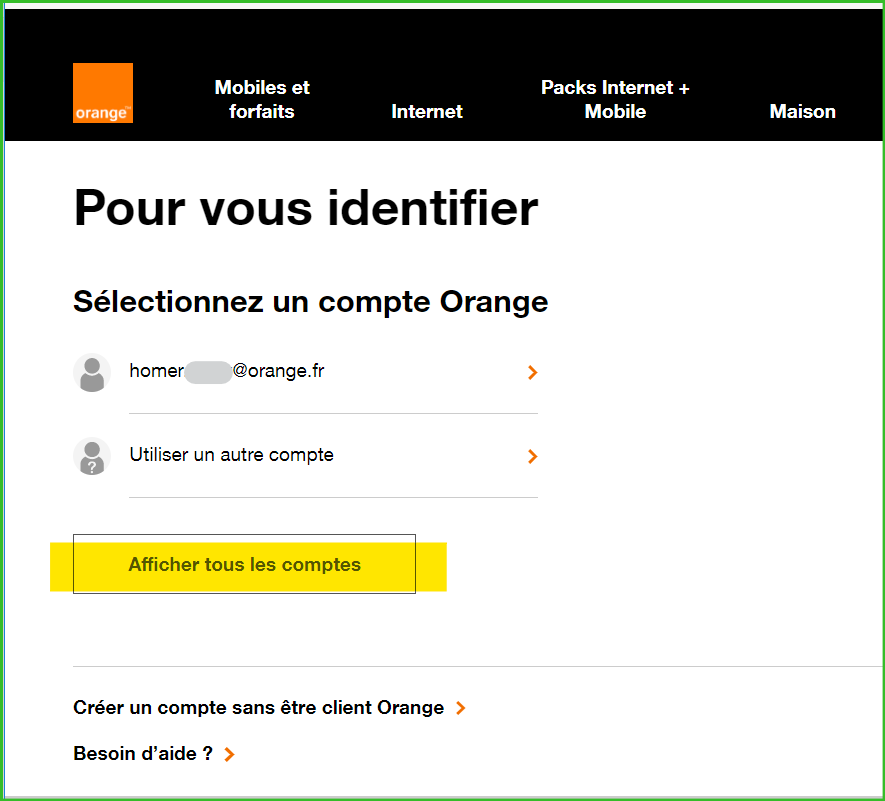Open the Packs Internet + Mobile menu
This screenshot has width=885, height=801.
point(615,99)
